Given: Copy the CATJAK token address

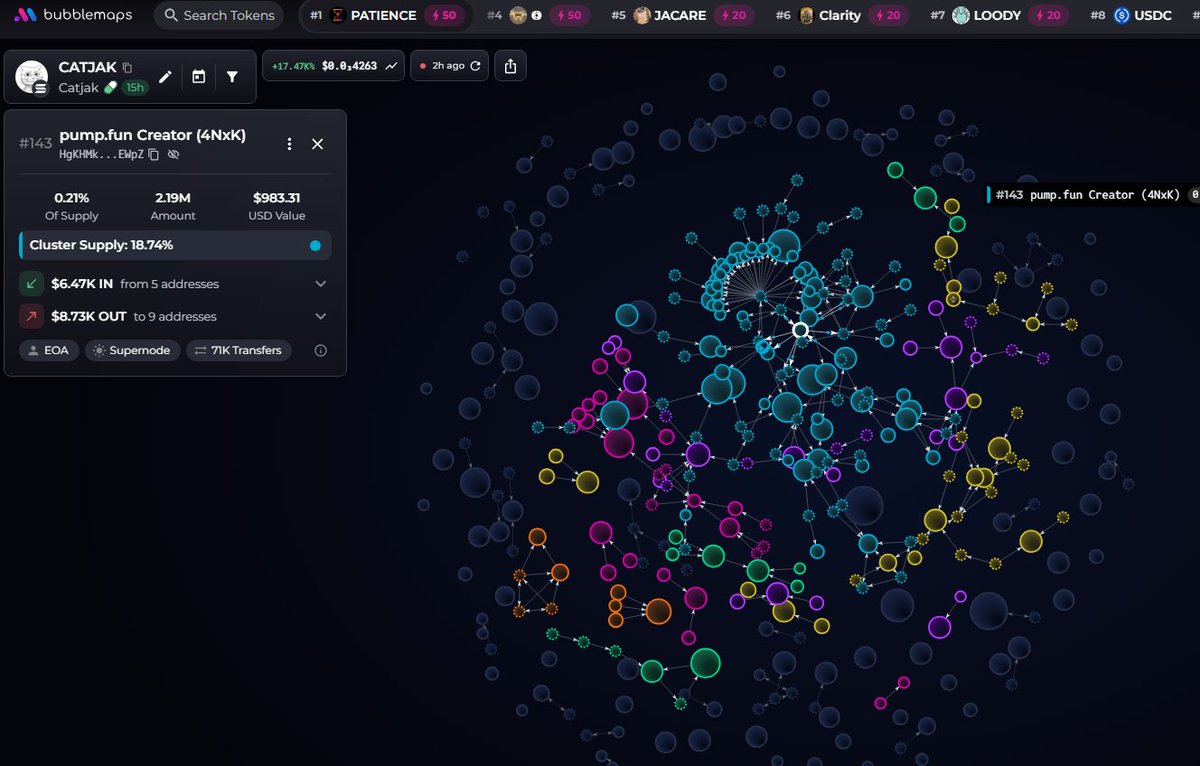Looking at the screenshot, I should click(127, 68).
